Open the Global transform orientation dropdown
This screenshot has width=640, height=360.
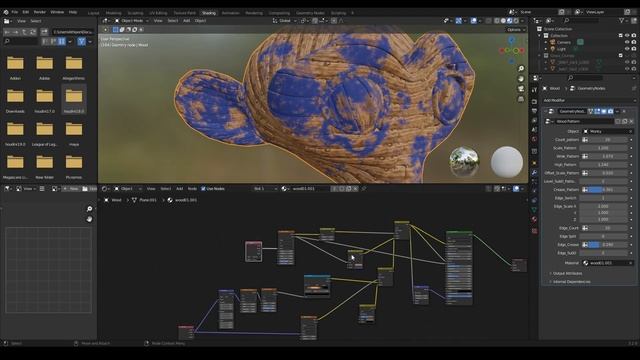pos(284,20)
